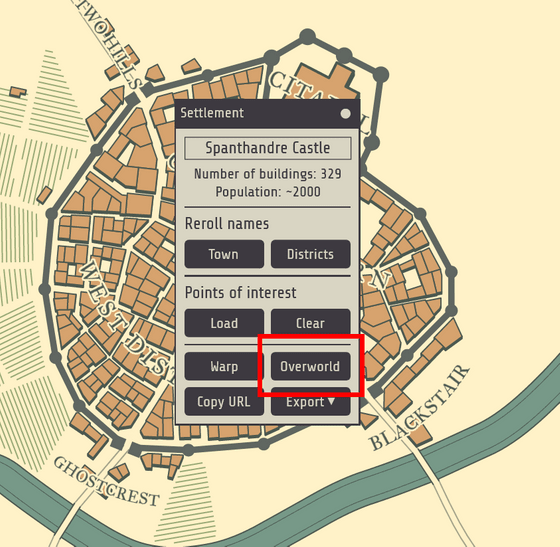Screen dimensions: 560x547
Task: Click the 'Points of interest' heading
Action: pyautogui.click(x=240, y=293)
